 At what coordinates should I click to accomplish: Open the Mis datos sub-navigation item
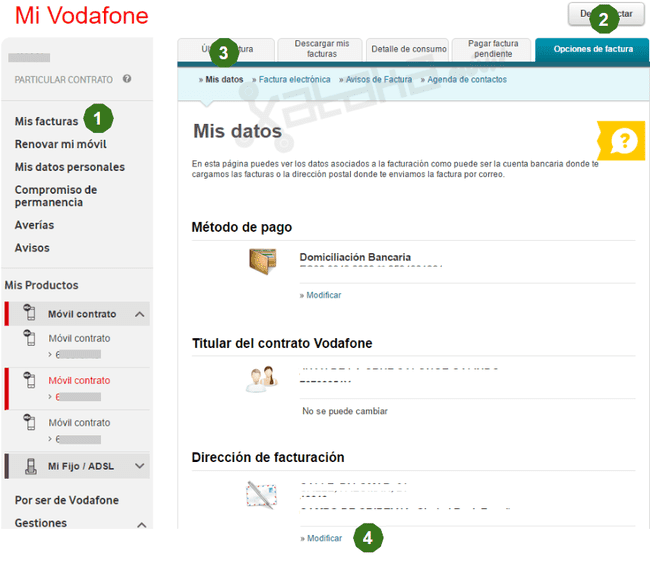tap(224, 80)
